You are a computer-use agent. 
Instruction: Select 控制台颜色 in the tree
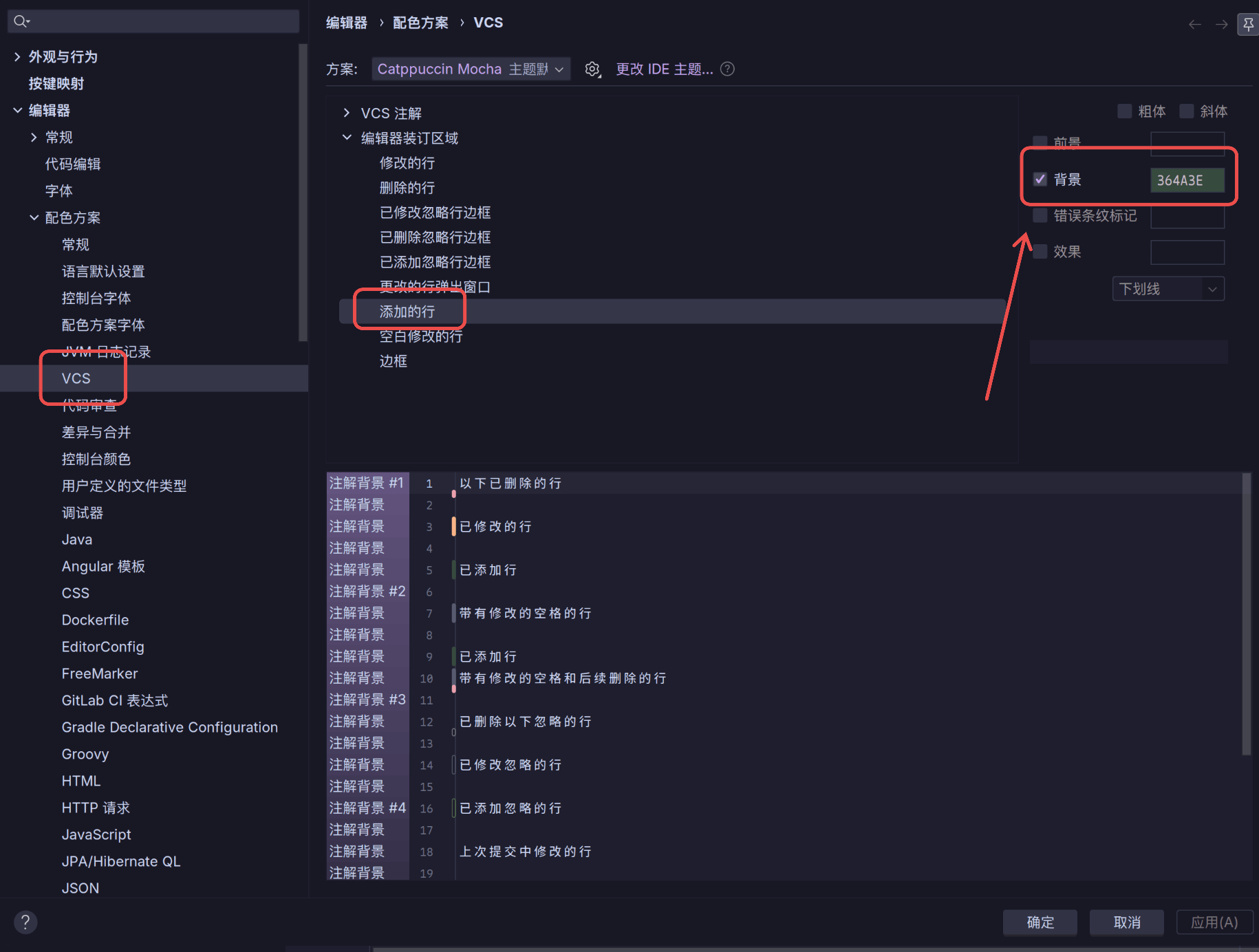click(96, 459)
